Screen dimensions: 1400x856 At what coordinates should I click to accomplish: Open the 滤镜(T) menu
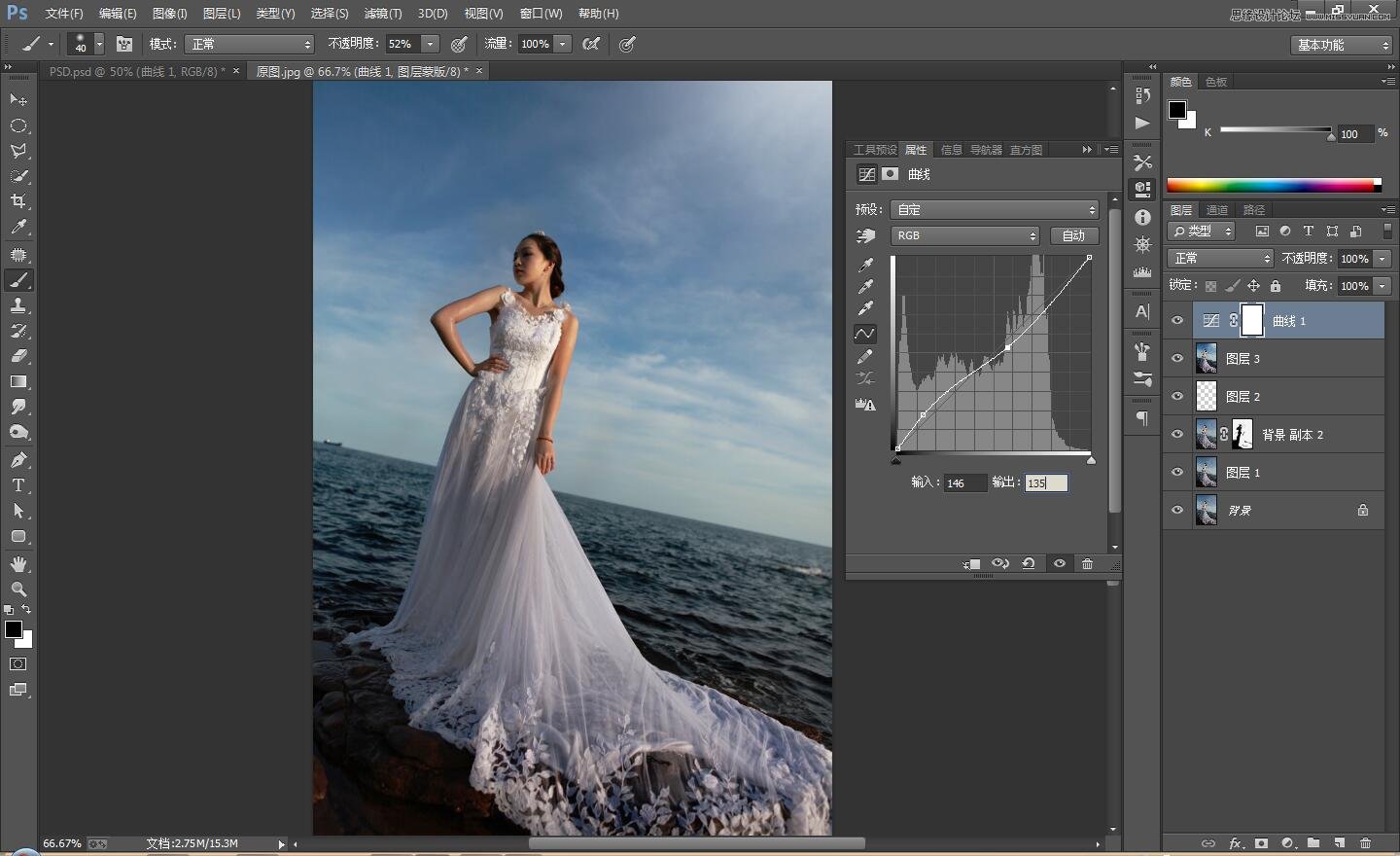point(382,14)
